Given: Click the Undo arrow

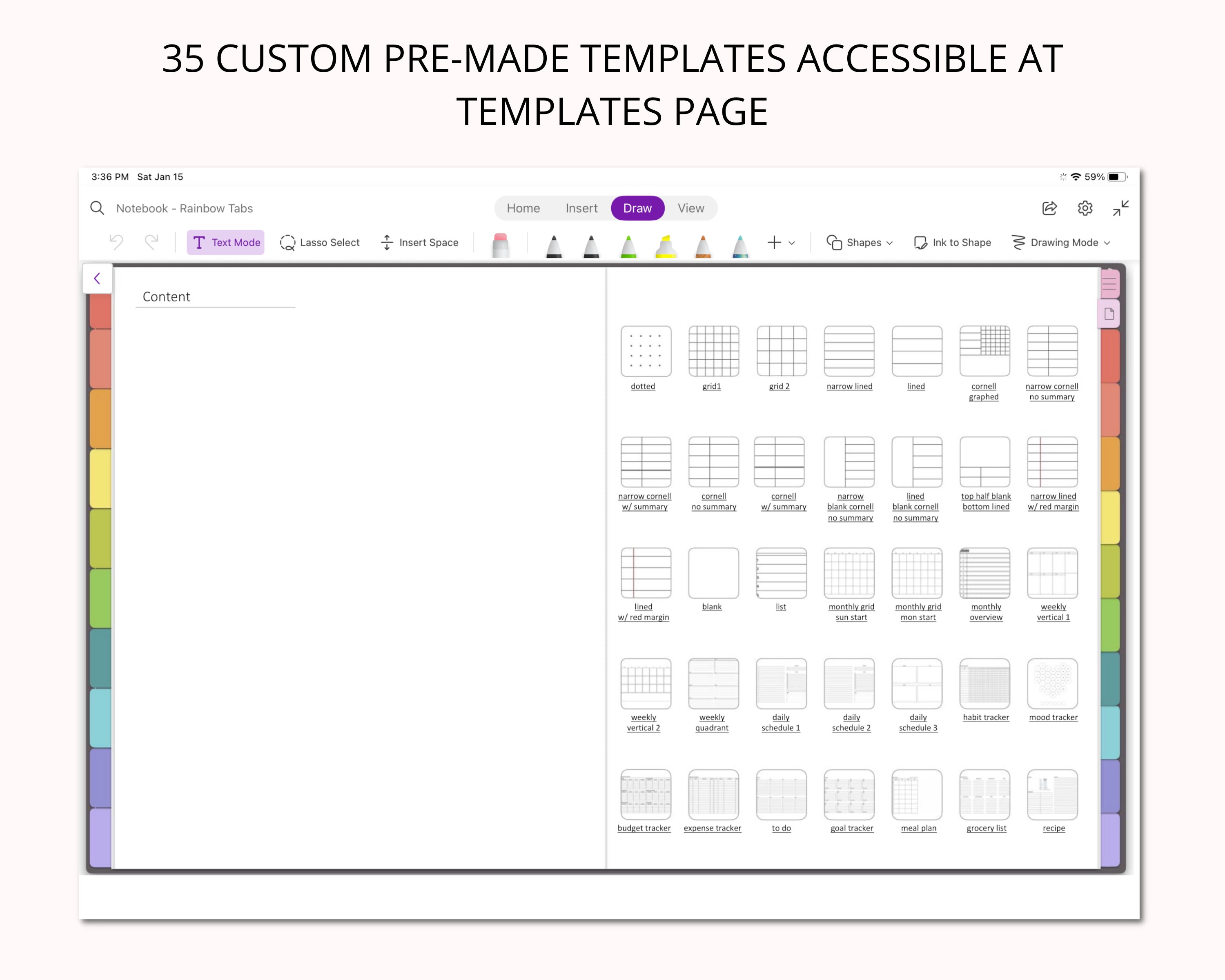Looking at the screenshot, I should point(116,242).
